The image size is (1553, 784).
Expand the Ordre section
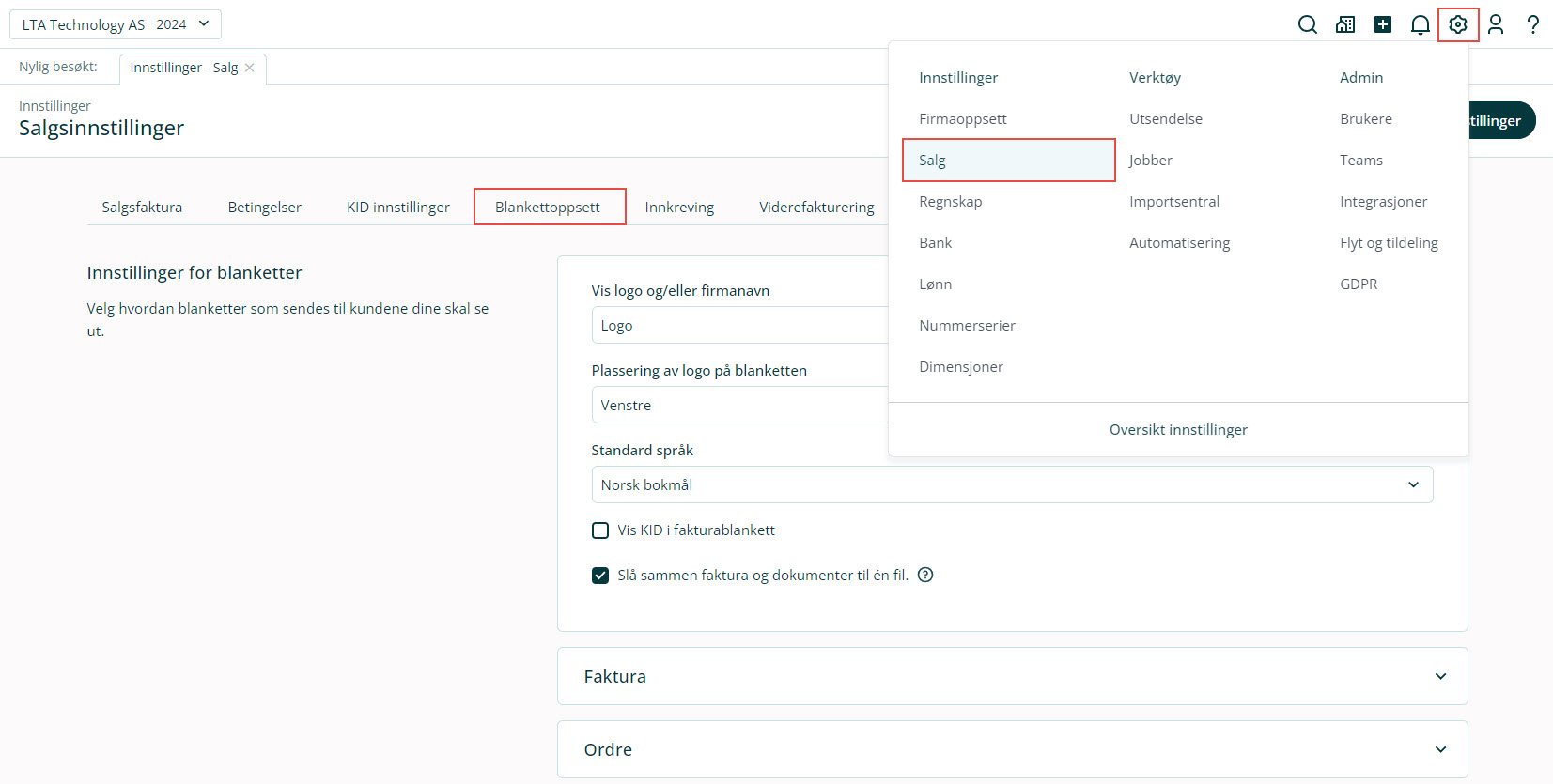(x=1012, y=749)
